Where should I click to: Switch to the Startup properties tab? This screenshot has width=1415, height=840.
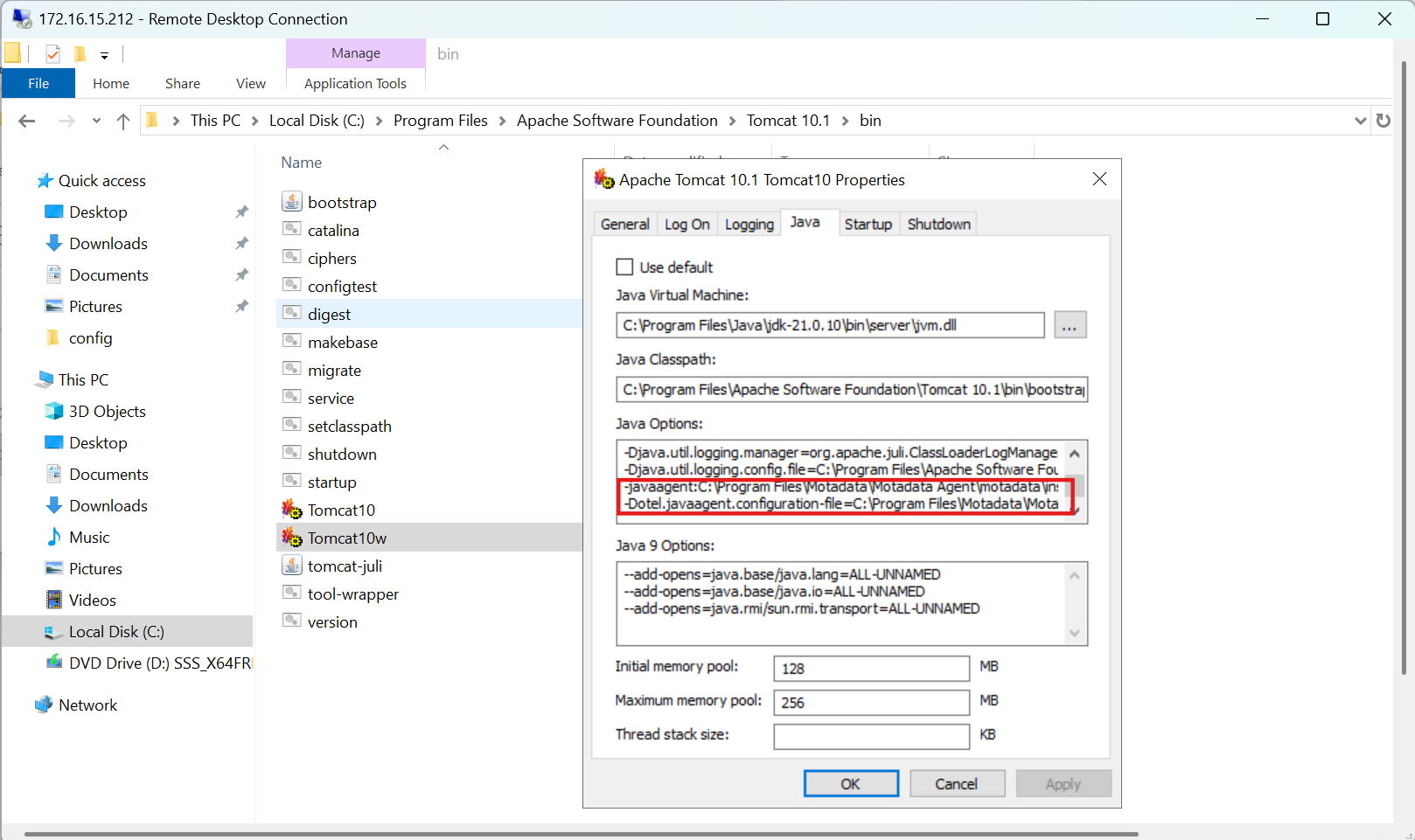(x=868, y=224)
